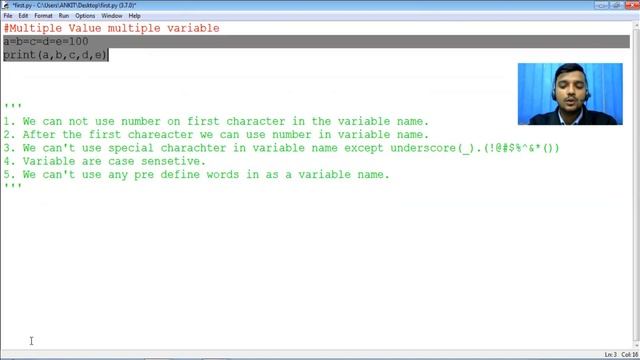Minimize the IDLE editor window
The image size is (640, 360).
click(601, 5)
